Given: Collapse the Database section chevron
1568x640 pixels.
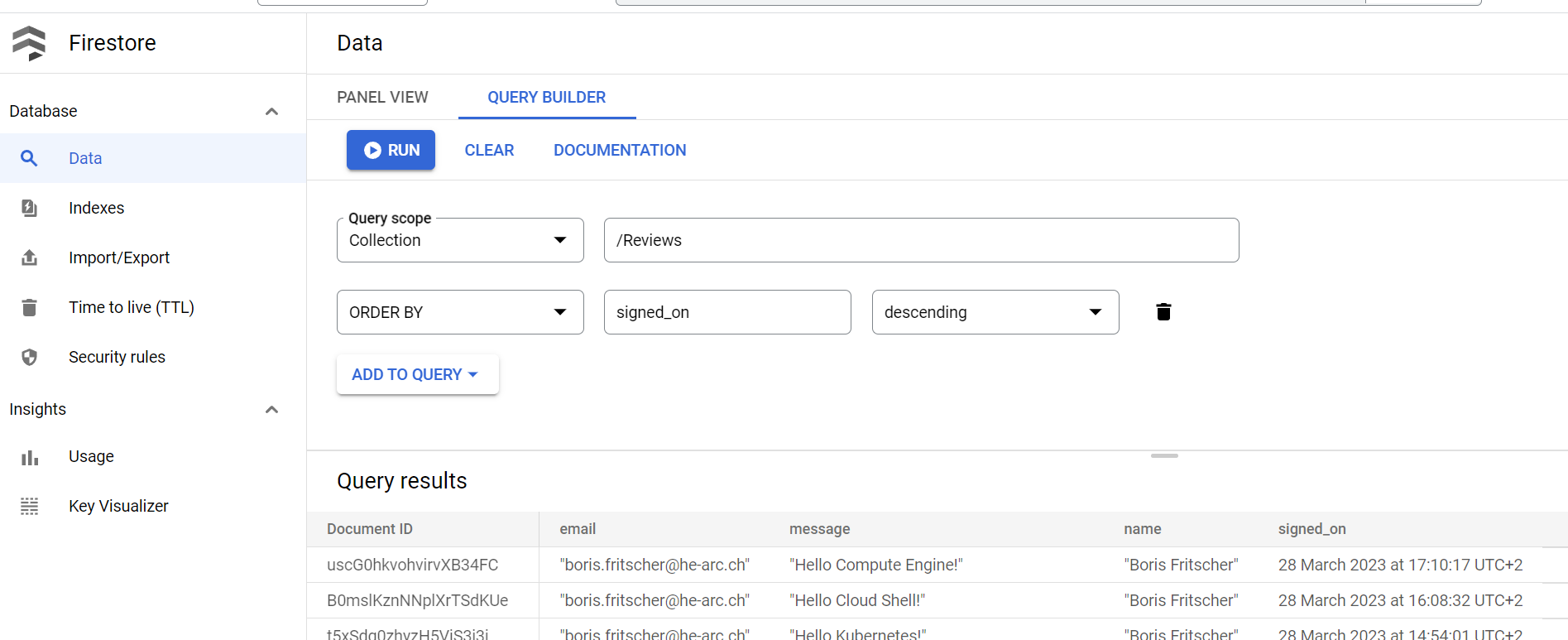Looking at the screenshot, I should click(x=271, y=111).
